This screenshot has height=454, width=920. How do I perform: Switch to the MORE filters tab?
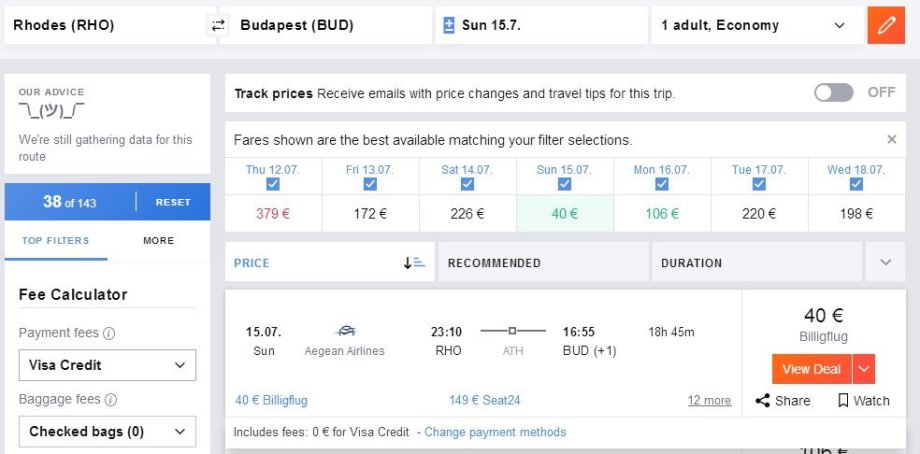click(x=158, y=241)
